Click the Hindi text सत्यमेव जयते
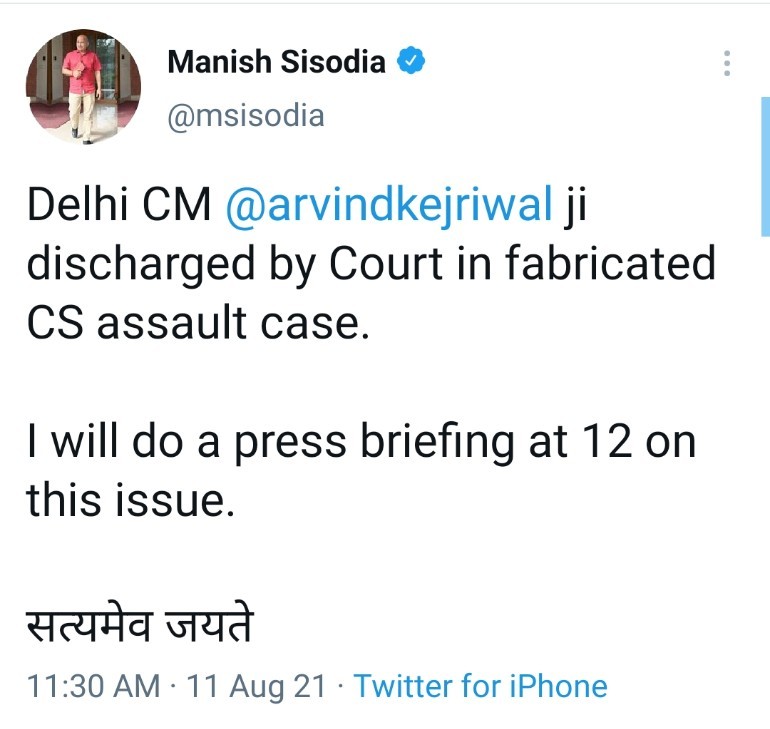 tap(139, 628)
